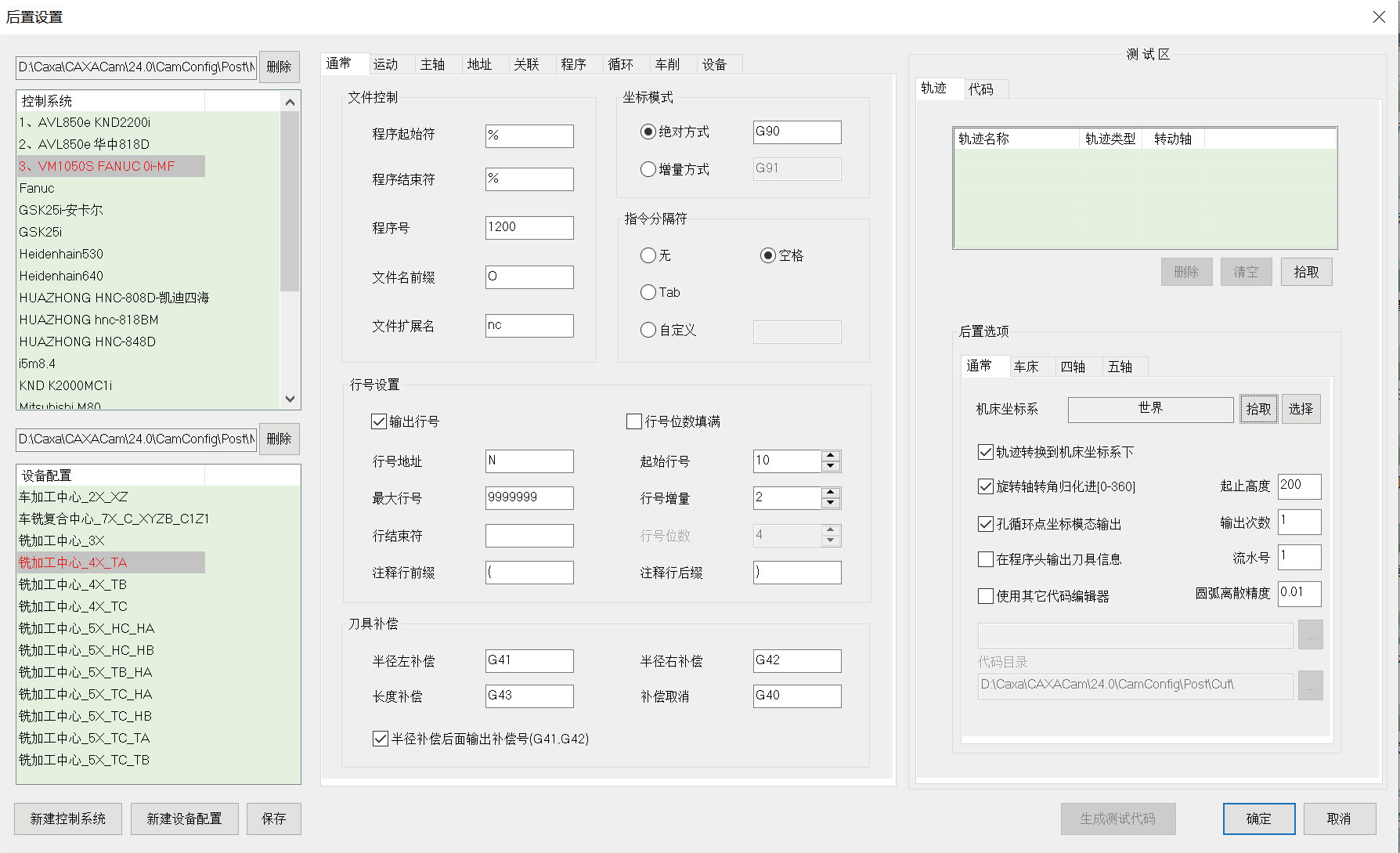This screenshot has width=1400, height=853.
Task: Enable 在程序头输出刀具信息 option
Action: [x=986, y=559]
